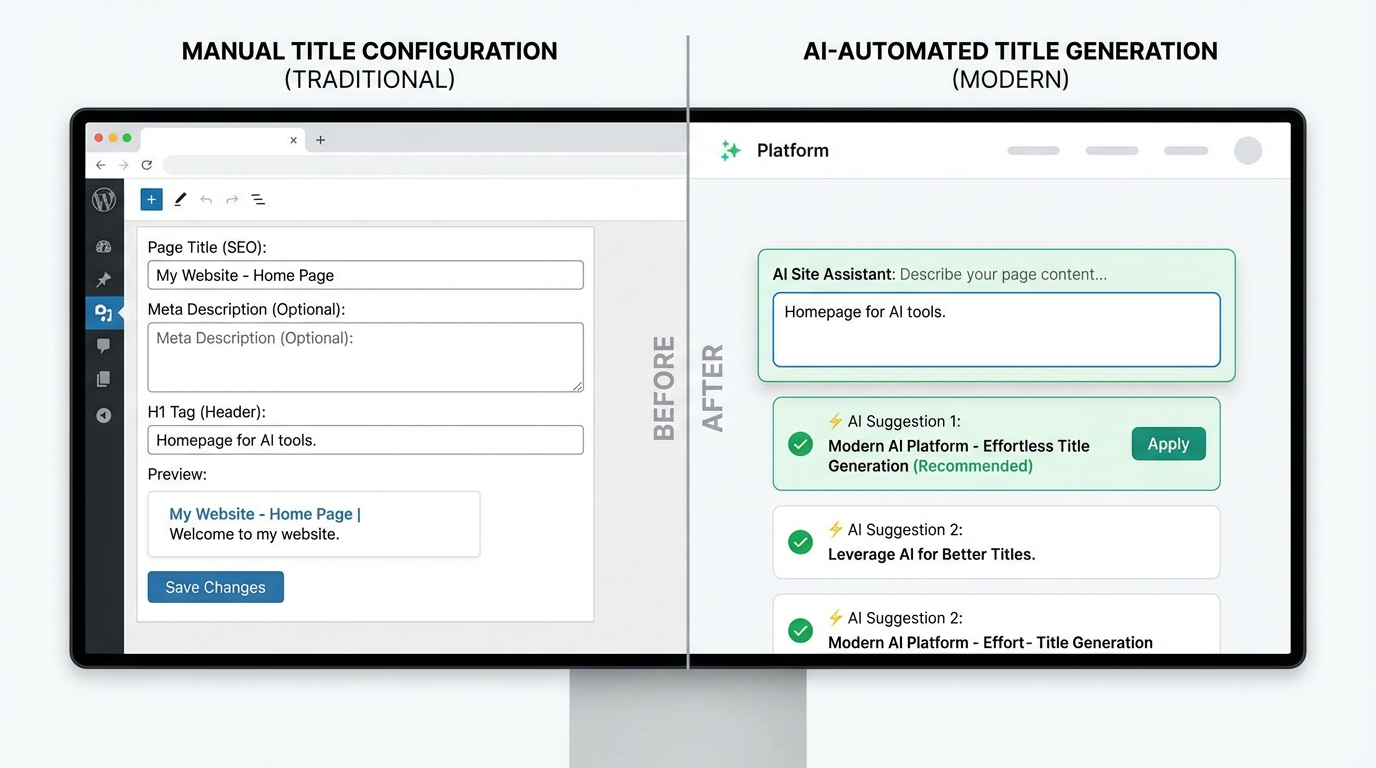Click the redo arrow in the editor toolbar
Image resolution: width=1376 pixels, height=768 pixels.
tap(230, 199)
